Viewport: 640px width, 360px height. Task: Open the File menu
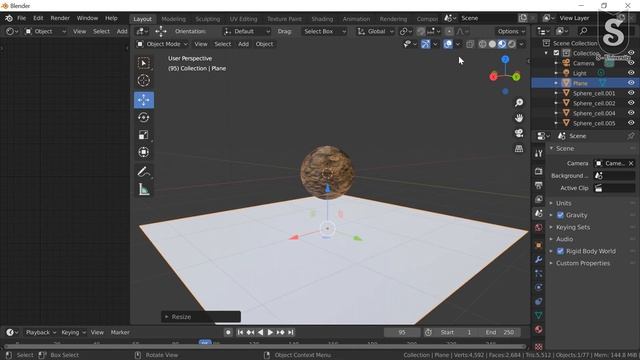[21, 18]
